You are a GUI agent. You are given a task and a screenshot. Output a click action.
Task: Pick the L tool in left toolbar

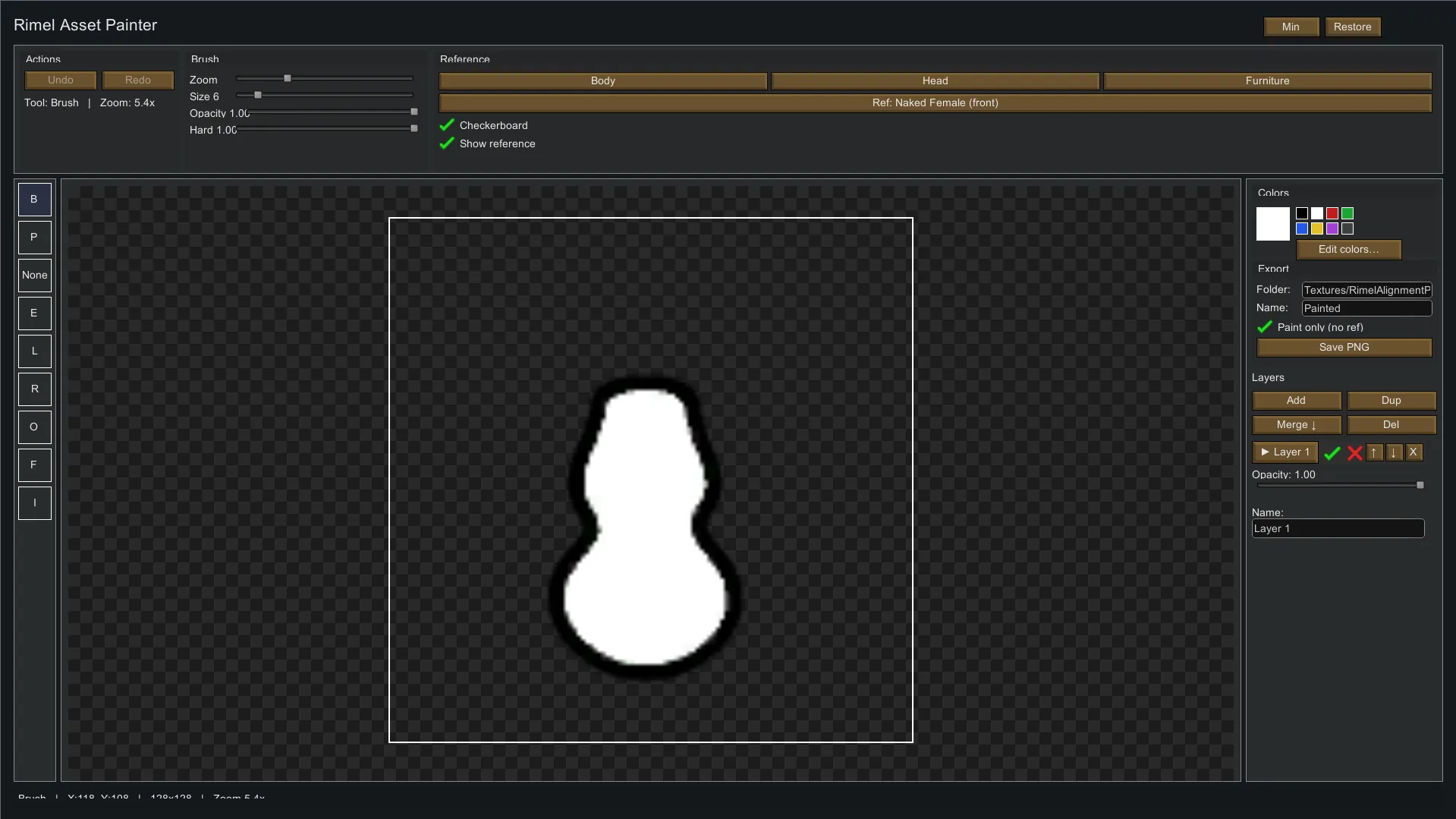(34, 351)
